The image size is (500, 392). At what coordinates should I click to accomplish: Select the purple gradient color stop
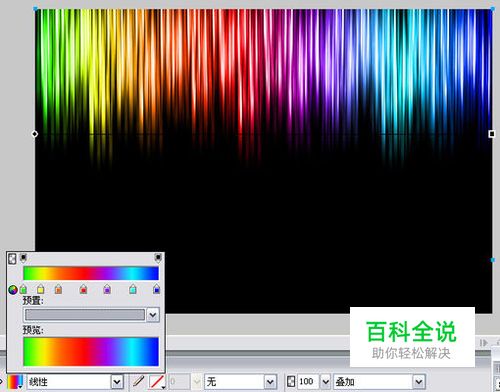point(107,289)
